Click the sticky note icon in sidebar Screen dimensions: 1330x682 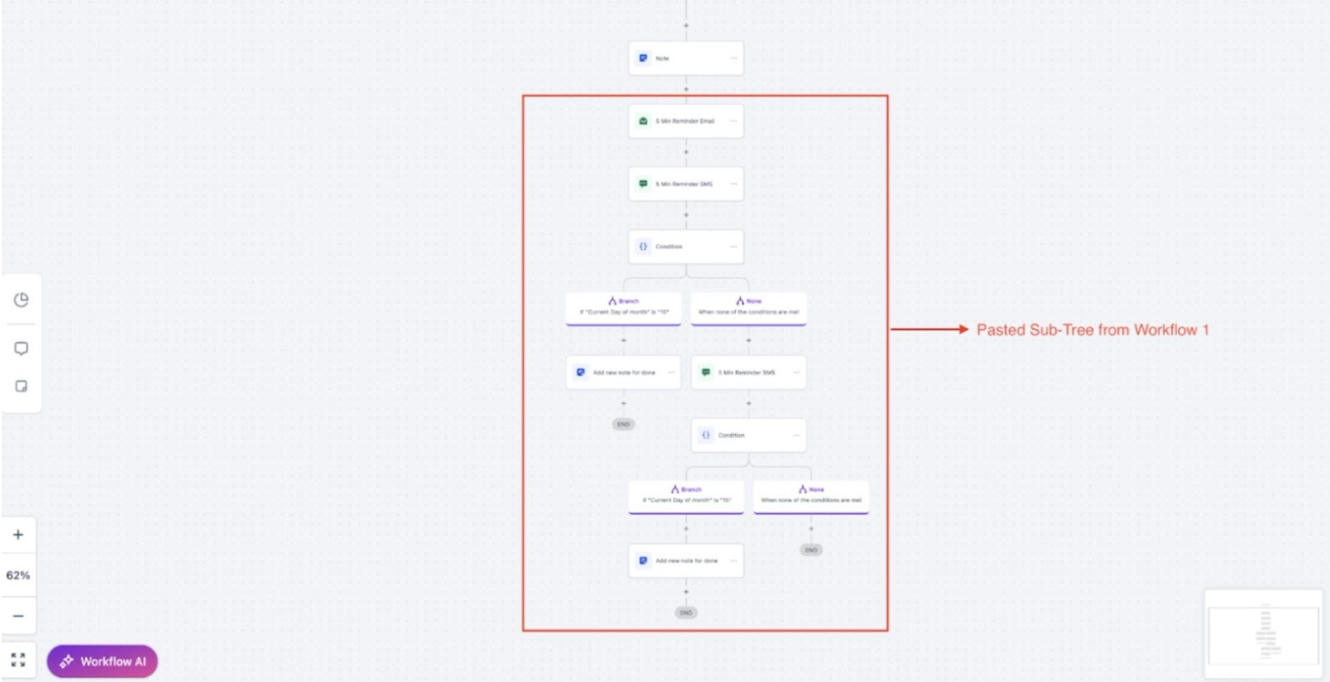coord(21,386)
